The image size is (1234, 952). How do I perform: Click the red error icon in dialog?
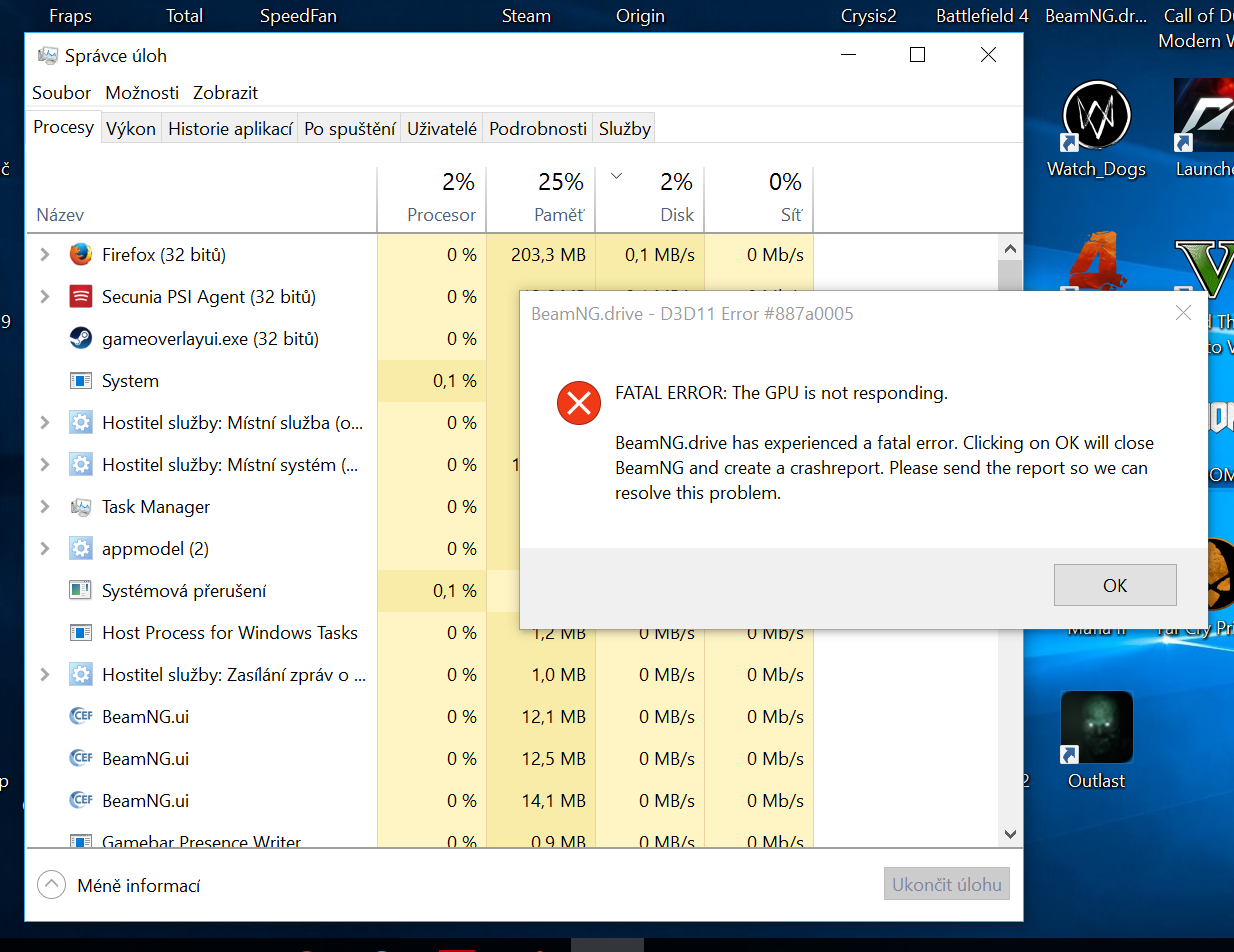(578, 403)
